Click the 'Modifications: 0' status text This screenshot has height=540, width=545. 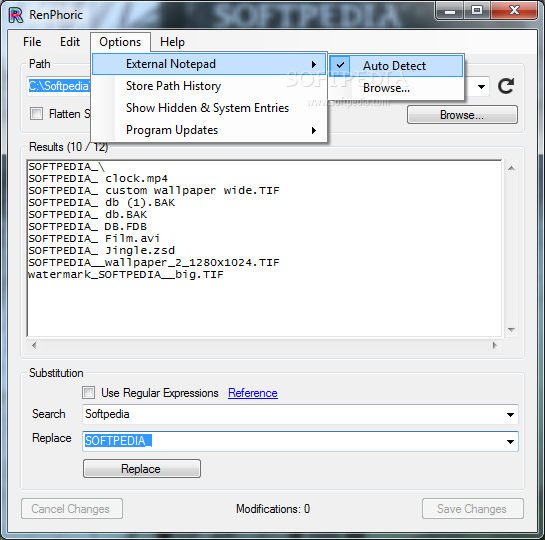point(273,509)
